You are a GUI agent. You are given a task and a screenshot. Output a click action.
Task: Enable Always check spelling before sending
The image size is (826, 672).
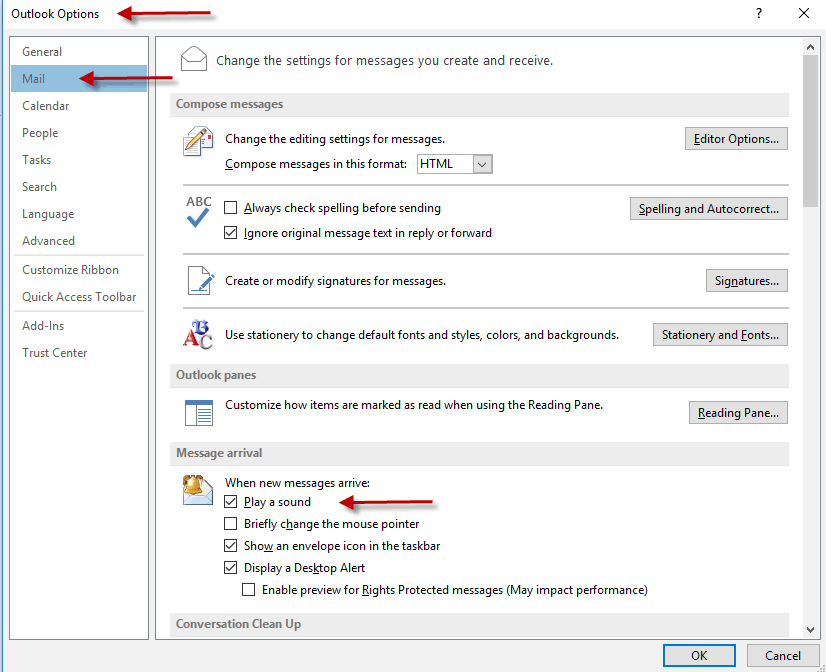pos(230,207)
